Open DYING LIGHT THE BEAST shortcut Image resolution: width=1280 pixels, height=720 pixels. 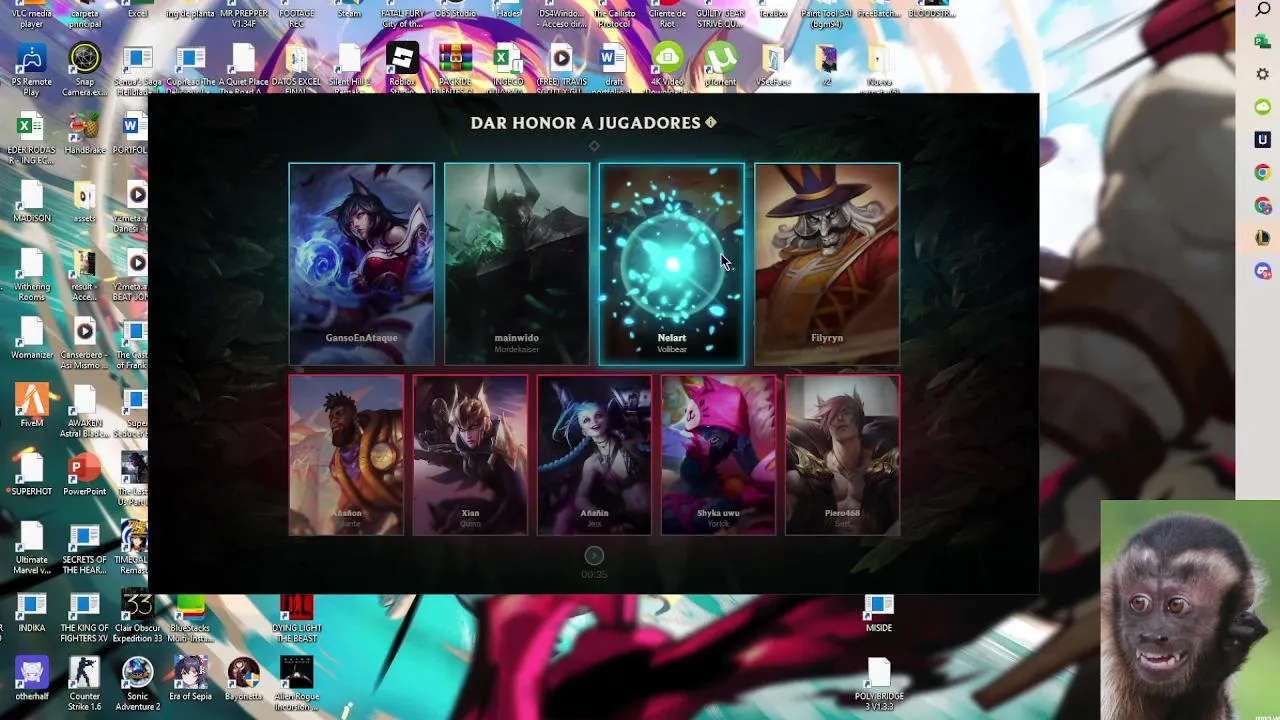[x=297, y=617]
